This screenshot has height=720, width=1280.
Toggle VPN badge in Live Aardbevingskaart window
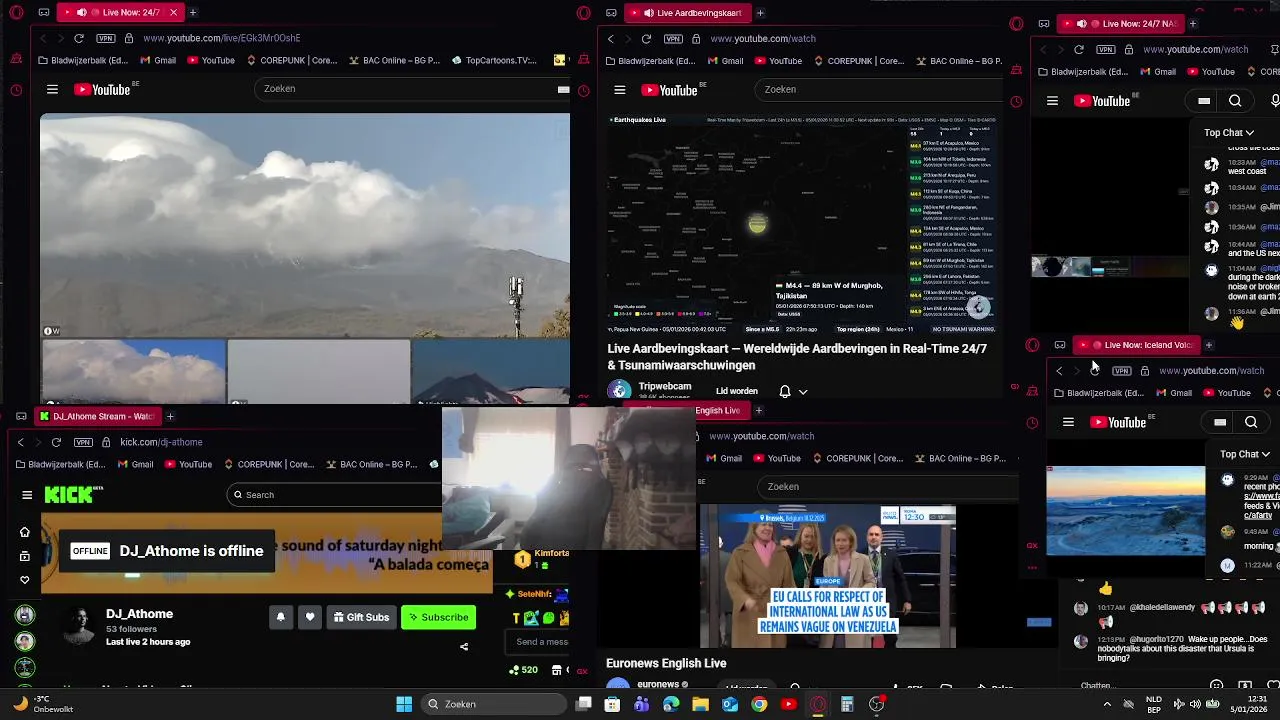coord(673,38)
